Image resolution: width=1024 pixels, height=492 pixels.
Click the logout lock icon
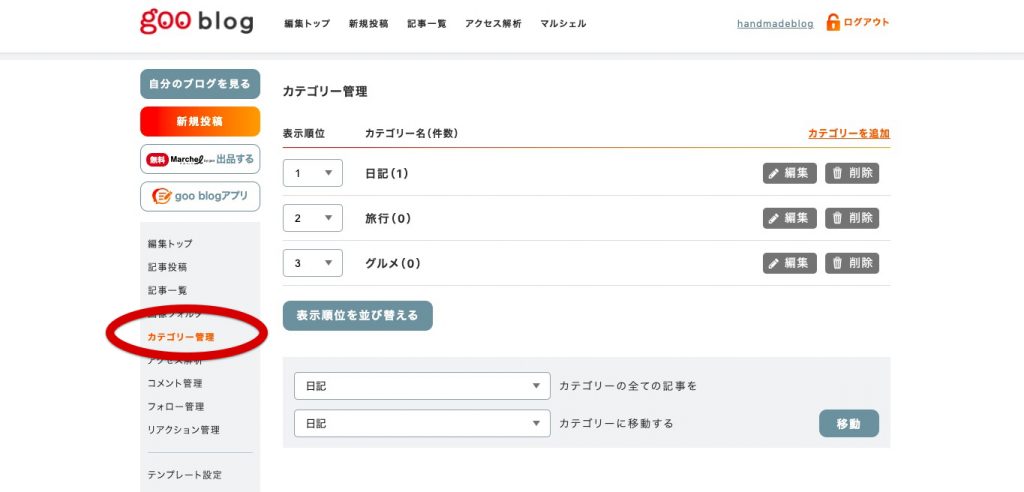click(x=833, y=22)
